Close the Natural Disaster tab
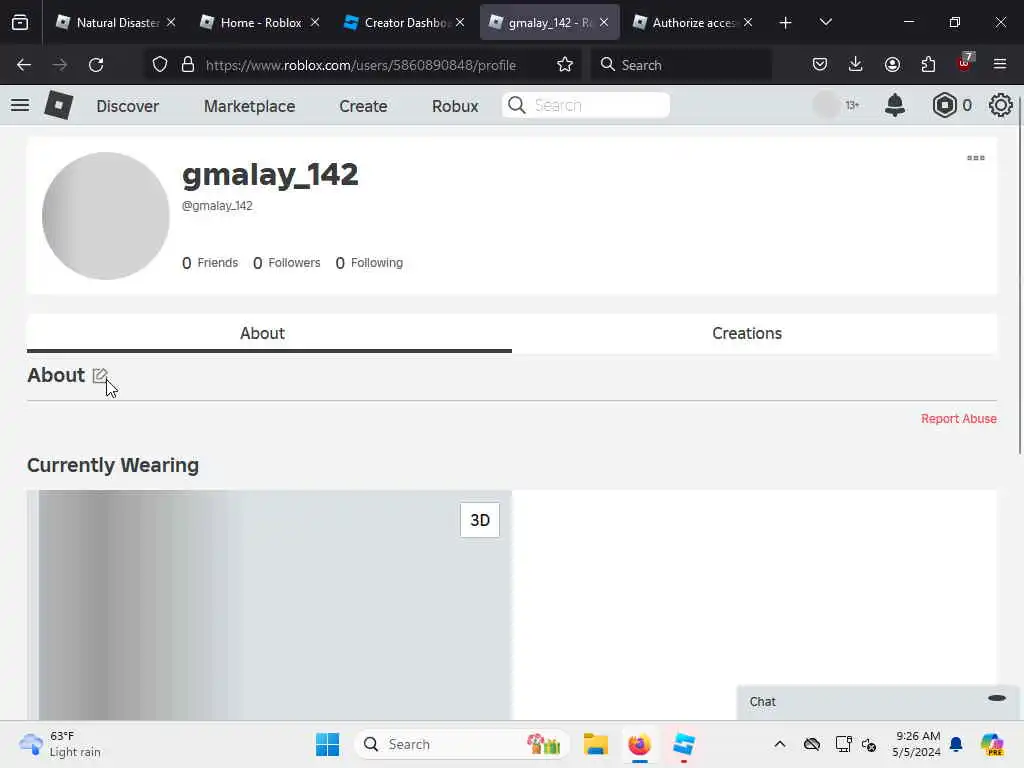 [171, 22]
